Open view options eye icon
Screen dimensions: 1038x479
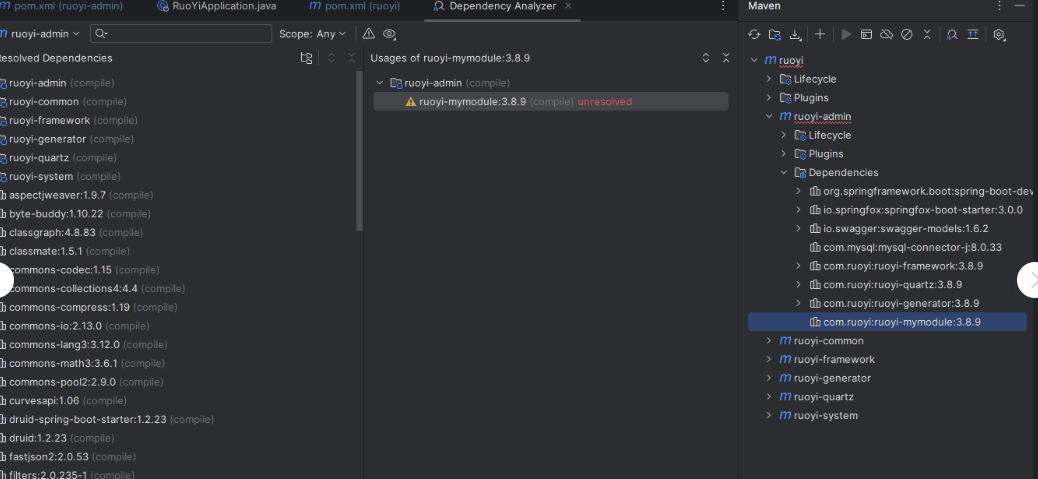point(389,34)
